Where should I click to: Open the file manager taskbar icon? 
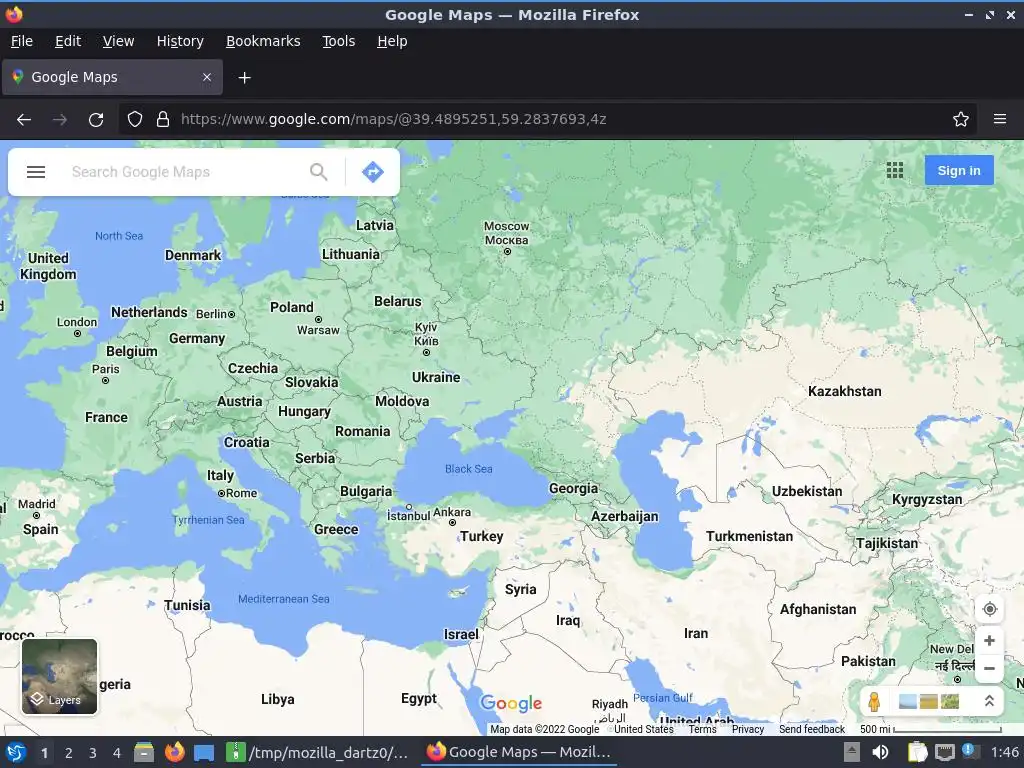tap(144, 752)
